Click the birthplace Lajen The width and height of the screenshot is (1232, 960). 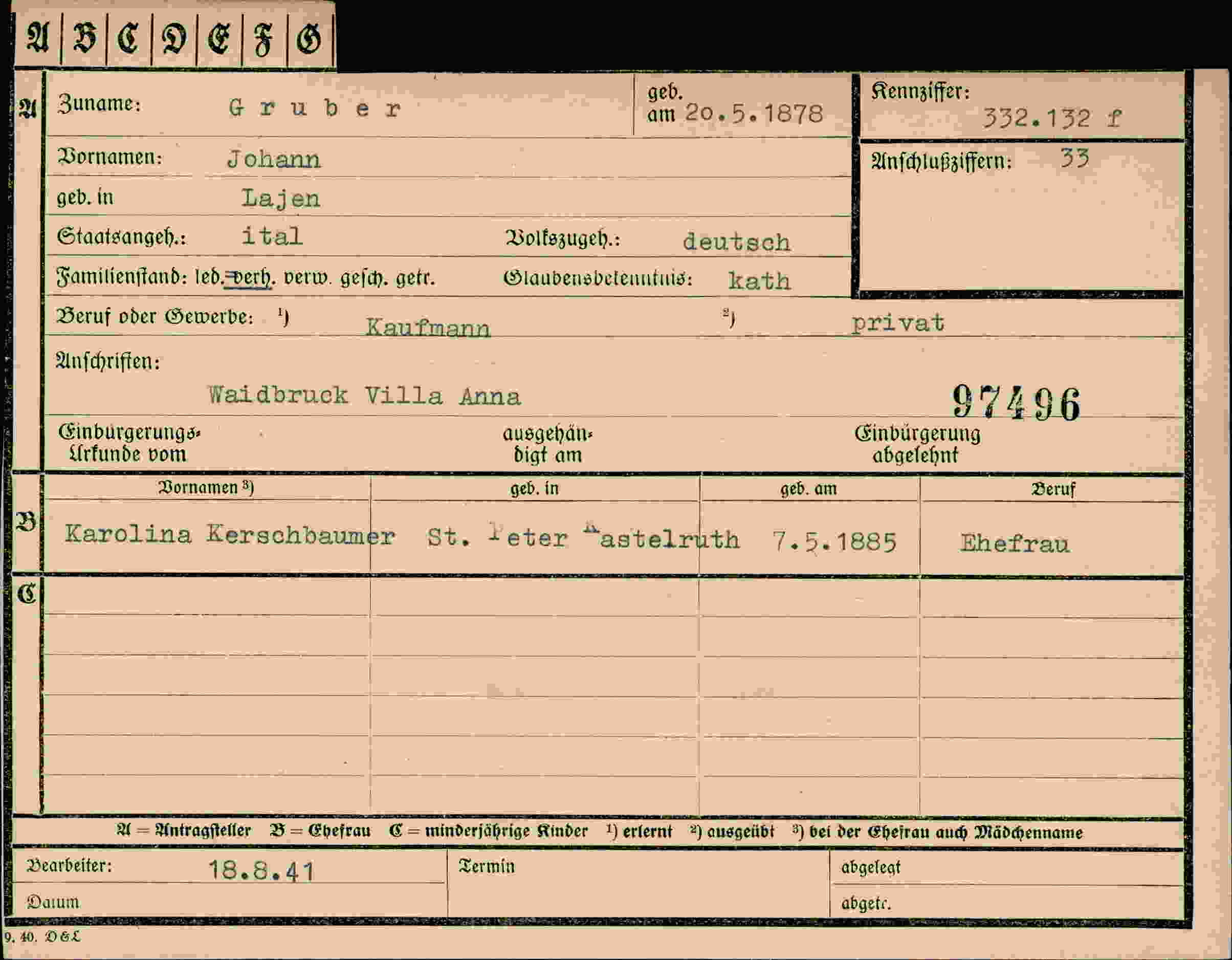[281, 199]
